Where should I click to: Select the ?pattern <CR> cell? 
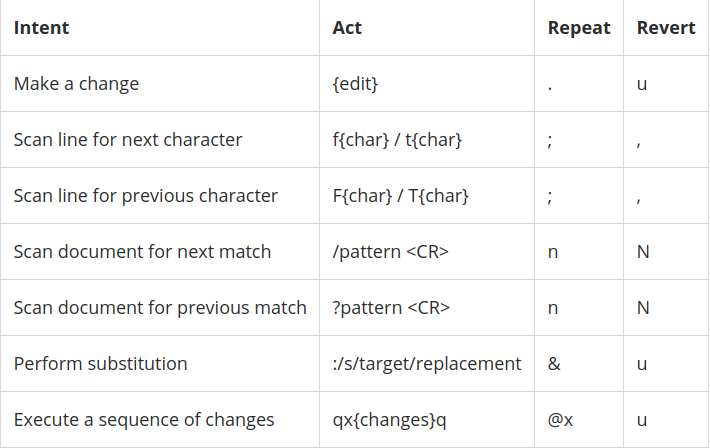(x=391, y=308)
